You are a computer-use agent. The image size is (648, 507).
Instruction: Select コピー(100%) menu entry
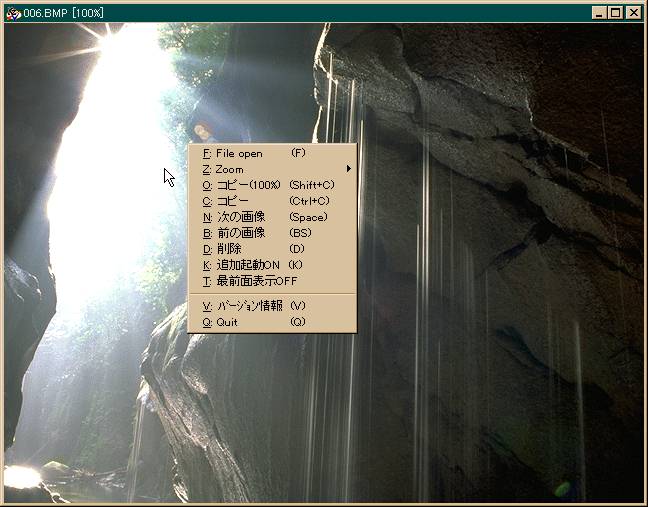[x=272, y=185]
